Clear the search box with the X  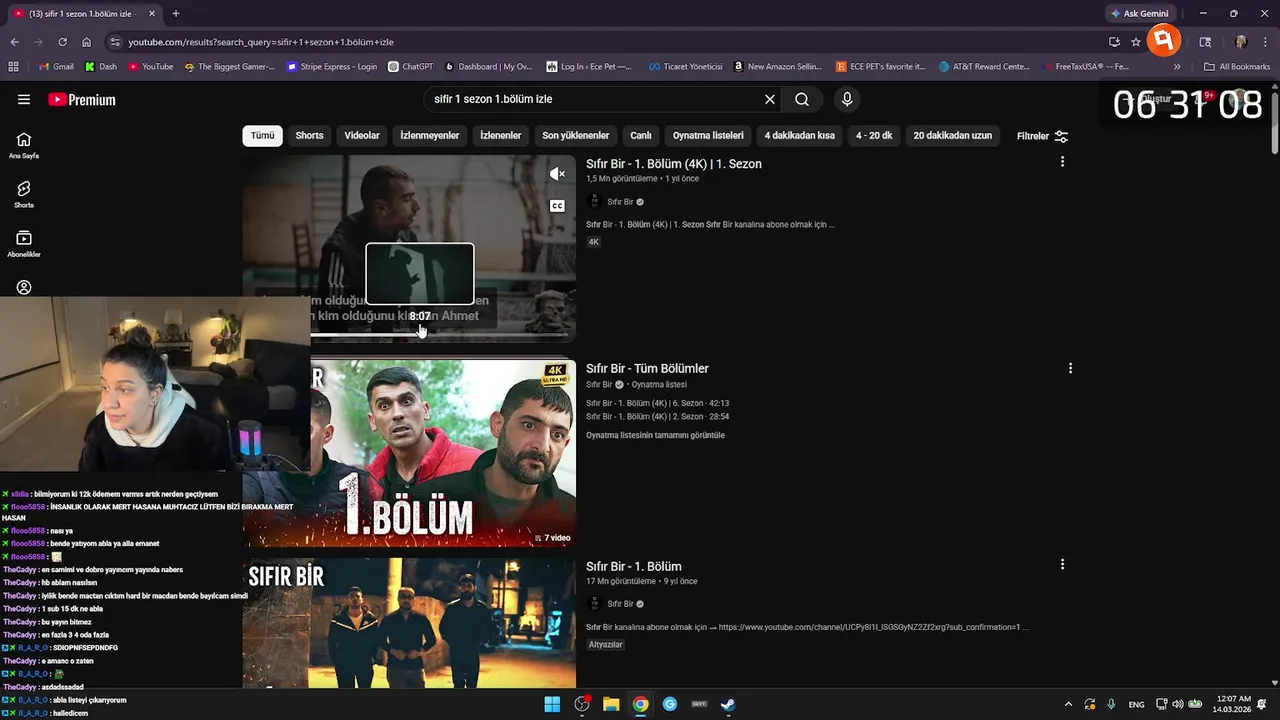tap(770, 99)
